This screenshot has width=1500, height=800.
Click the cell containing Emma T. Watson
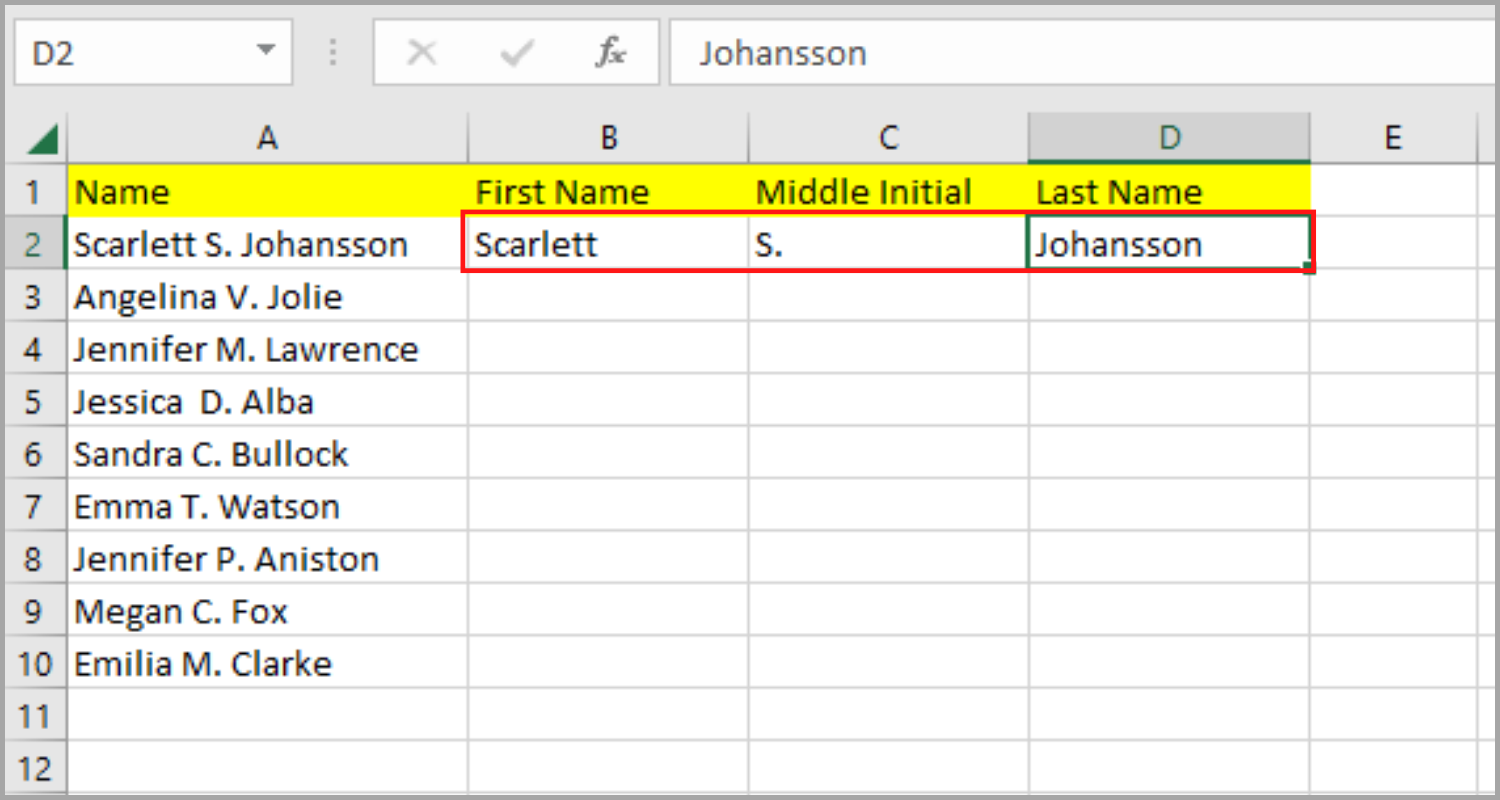[x=267, y=506]
